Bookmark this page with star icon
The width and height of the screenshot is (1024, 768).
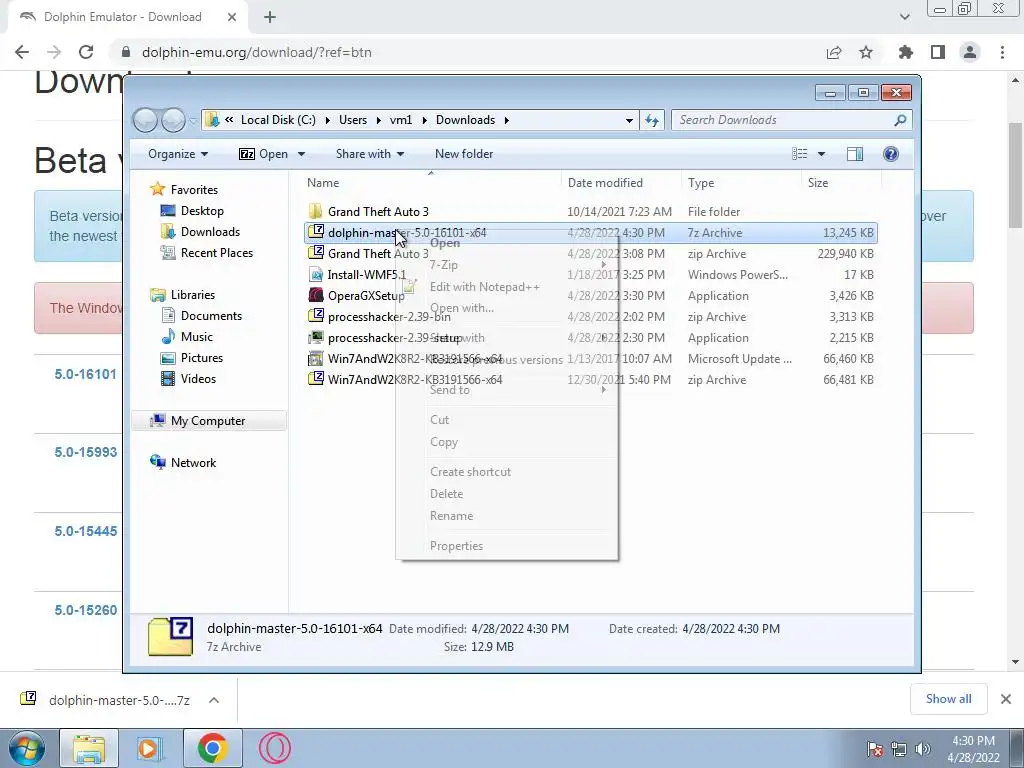[866, 52]
